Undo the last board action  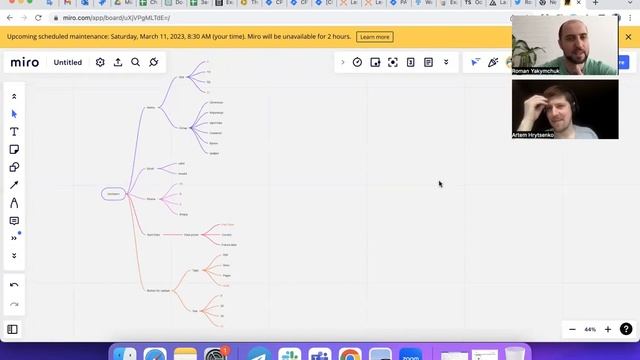point(14,285)
